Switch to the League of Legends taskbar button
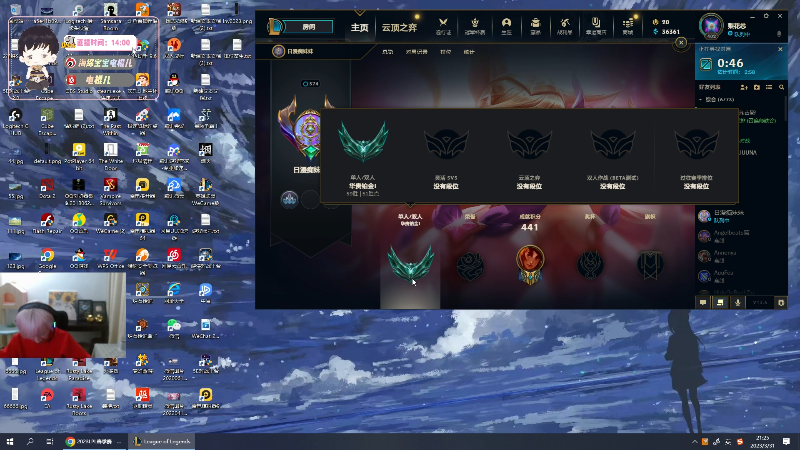 161,441
